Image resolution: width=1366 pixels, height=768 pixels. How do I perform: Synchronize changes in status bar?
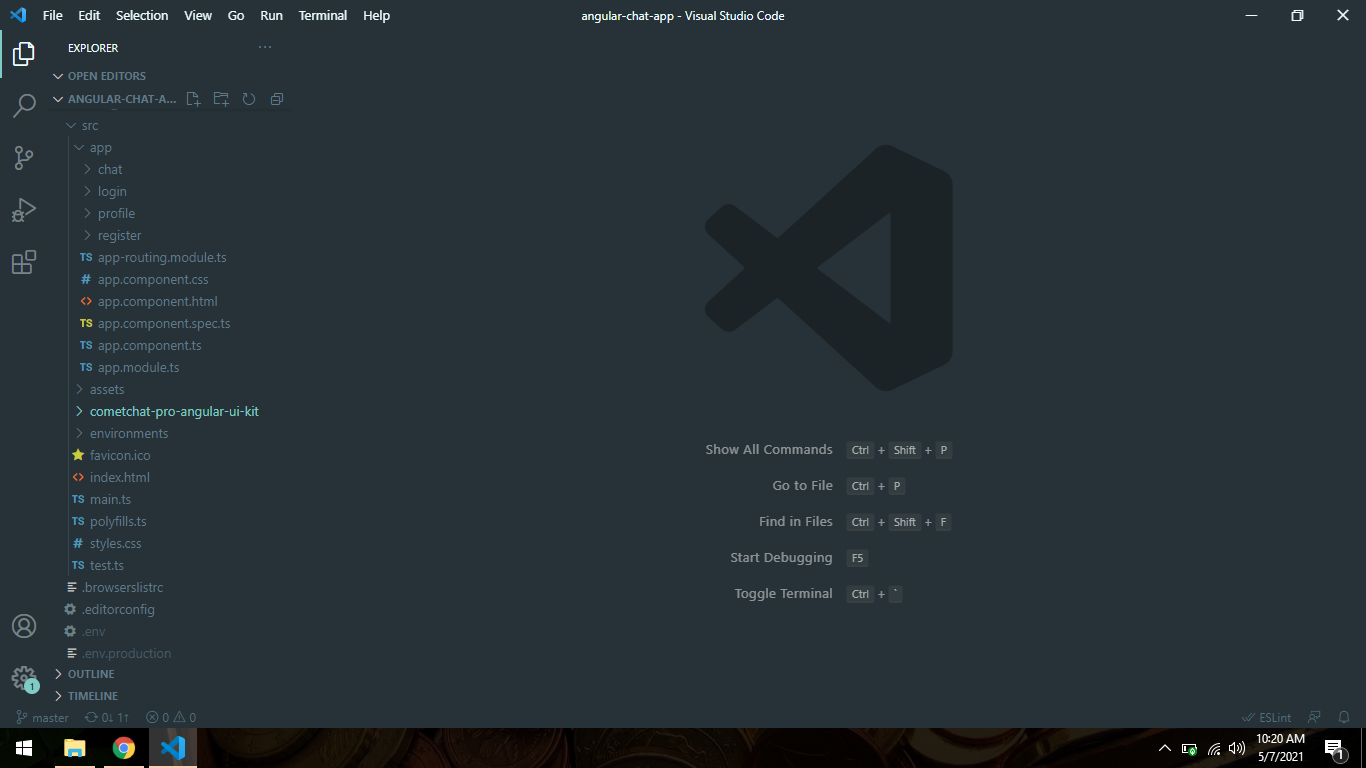(x=107, y=717)
